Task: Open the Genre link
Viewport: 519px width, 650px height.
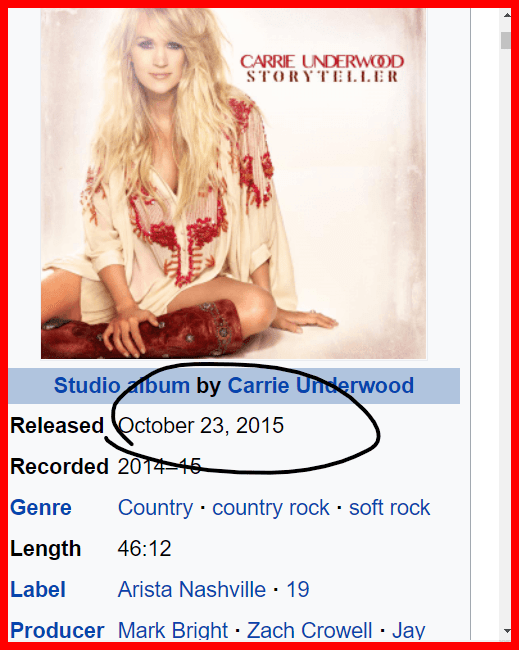Action: tap(41, 507)
